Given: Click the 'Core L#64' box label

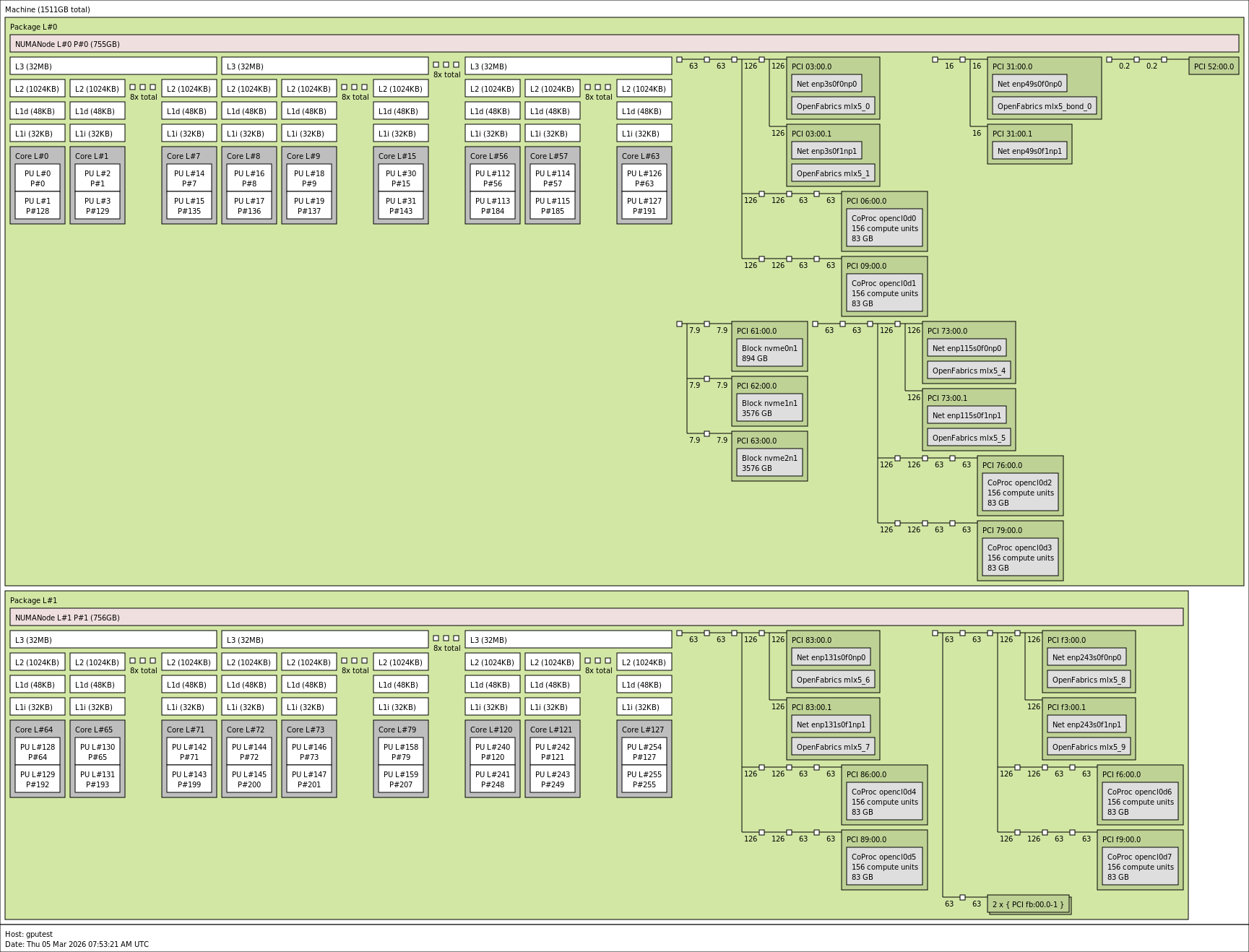Looking at the screenshot, I should coord(34,730).
